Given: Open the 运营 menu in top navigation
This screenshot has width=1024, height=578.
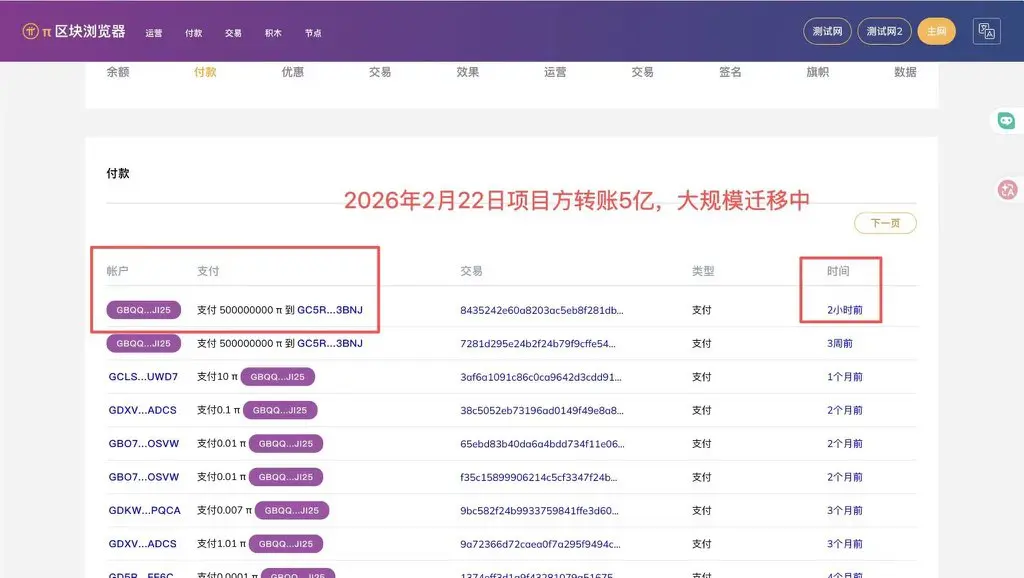Looking at the screenshot, I should tap(152, 31).
